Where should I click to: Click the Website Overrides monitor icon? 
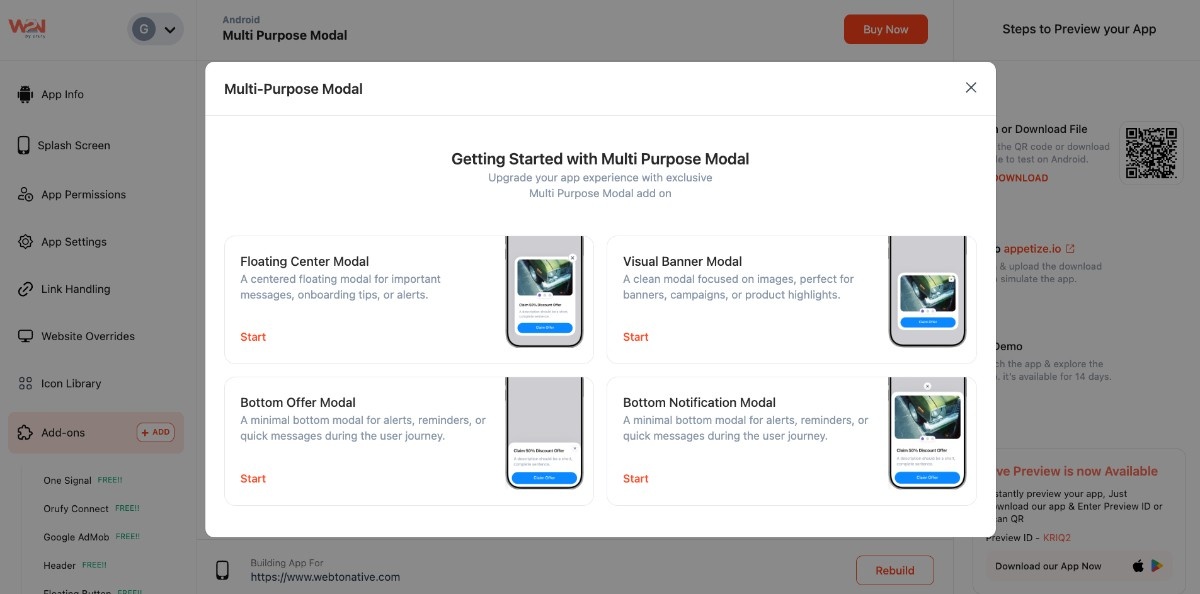coord(25,336)
